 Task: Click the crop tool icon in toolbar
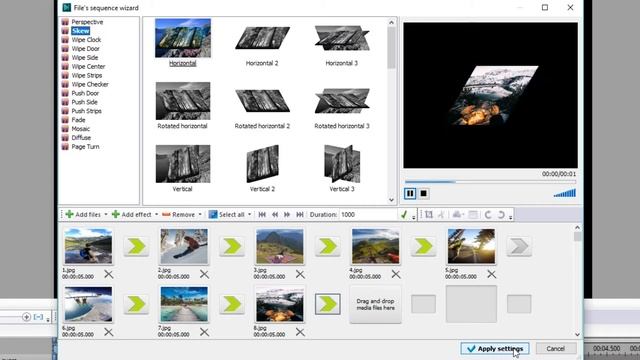tap(429, 215)
